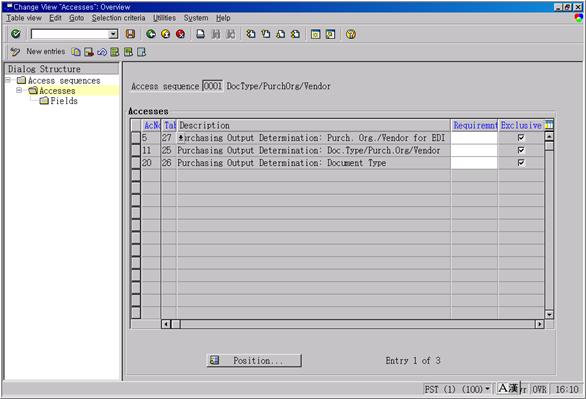Click Requirement field for access 20

(474, 163)
